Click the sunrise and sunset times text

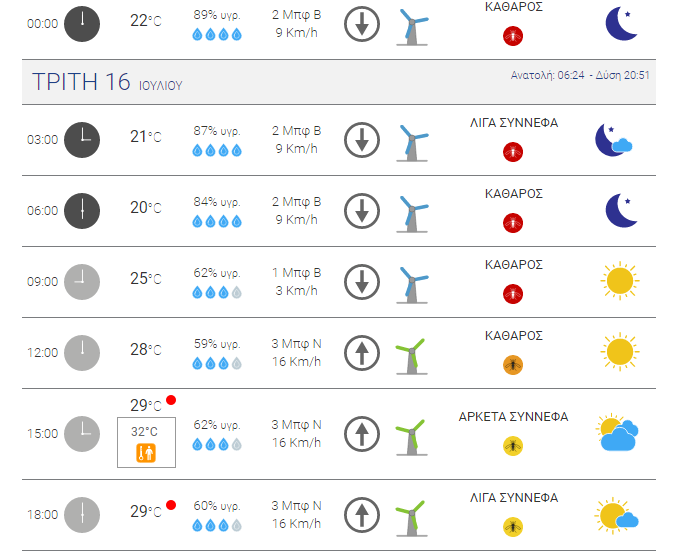tap(580, 76)
